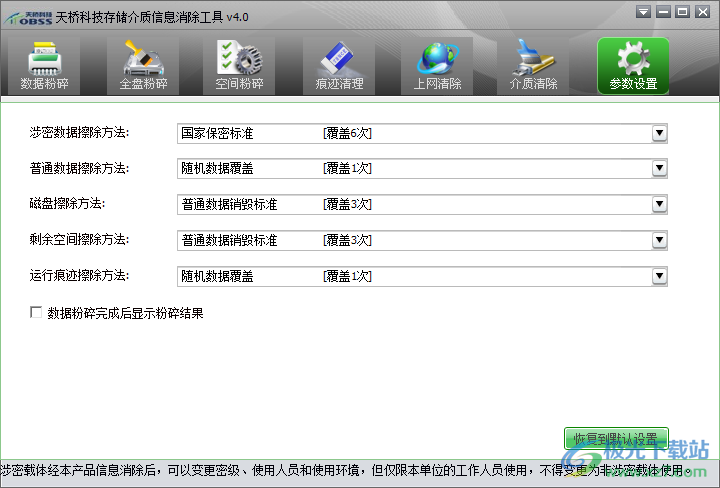
Task: Open the title bar dropdown menu arrow
Action: pos(643,12)
